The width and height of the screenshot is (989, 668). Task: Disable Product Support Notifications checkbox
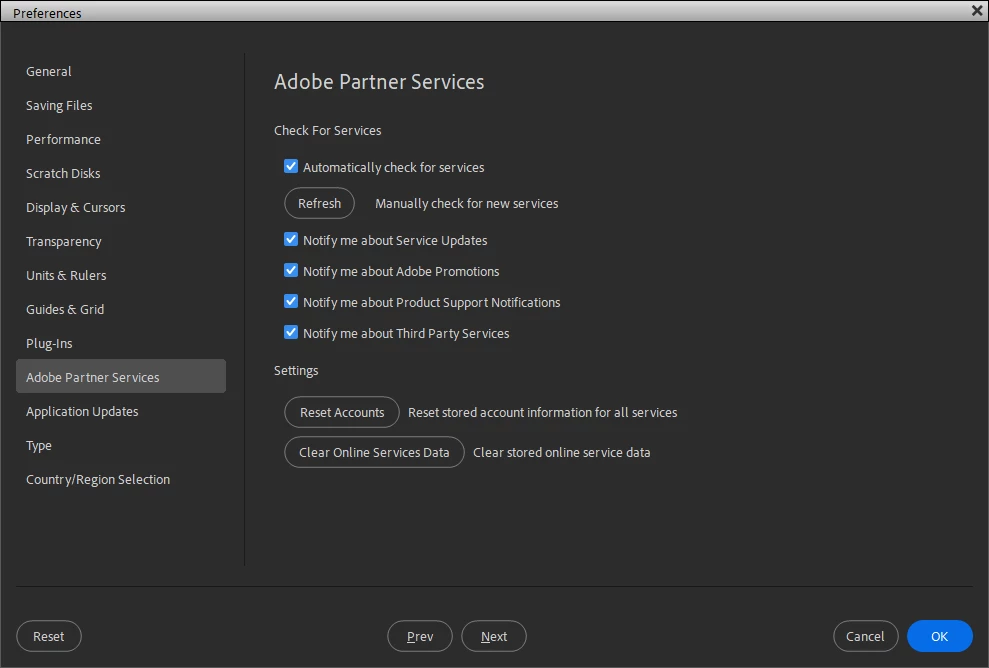point(291,302)
